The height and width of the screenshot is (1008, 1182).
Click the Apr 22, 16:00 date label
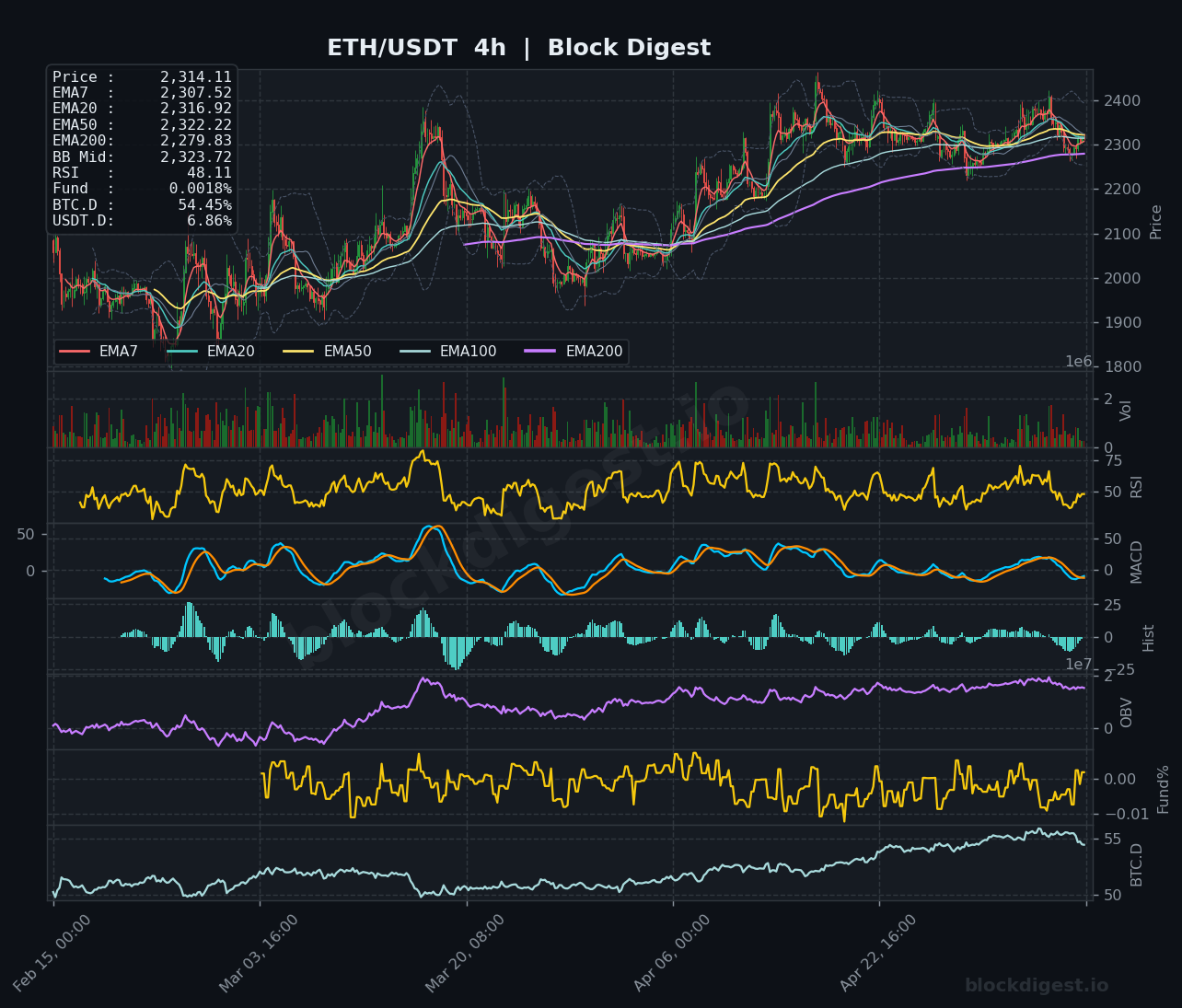[x=879, y=953]
